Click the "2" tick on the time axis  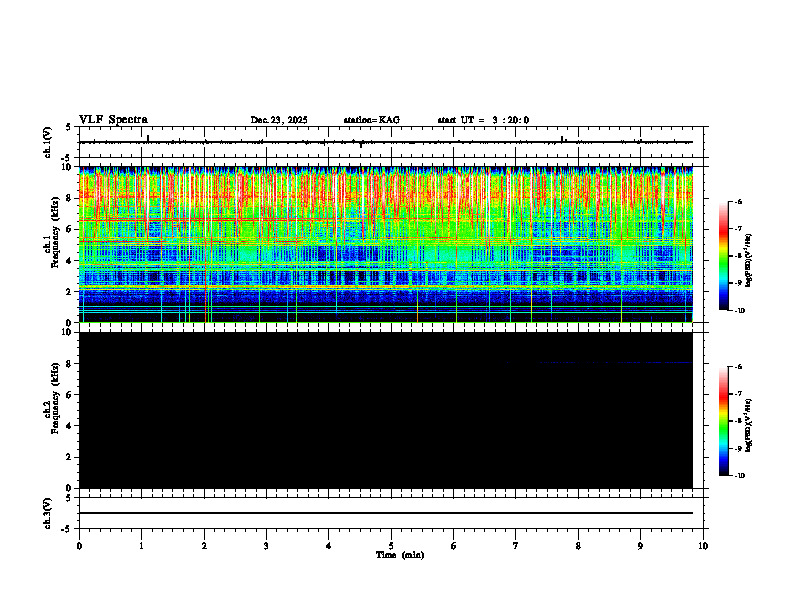tap(204, 546)
